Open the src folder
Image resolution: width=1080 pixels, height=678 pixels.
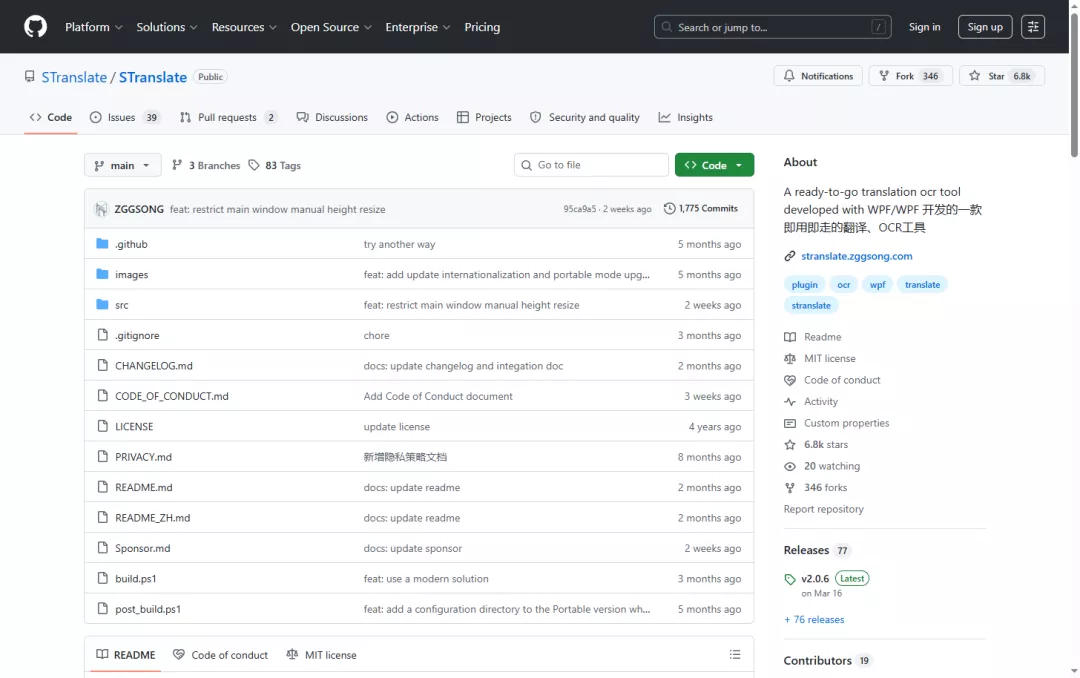click(x=121, y=305)
